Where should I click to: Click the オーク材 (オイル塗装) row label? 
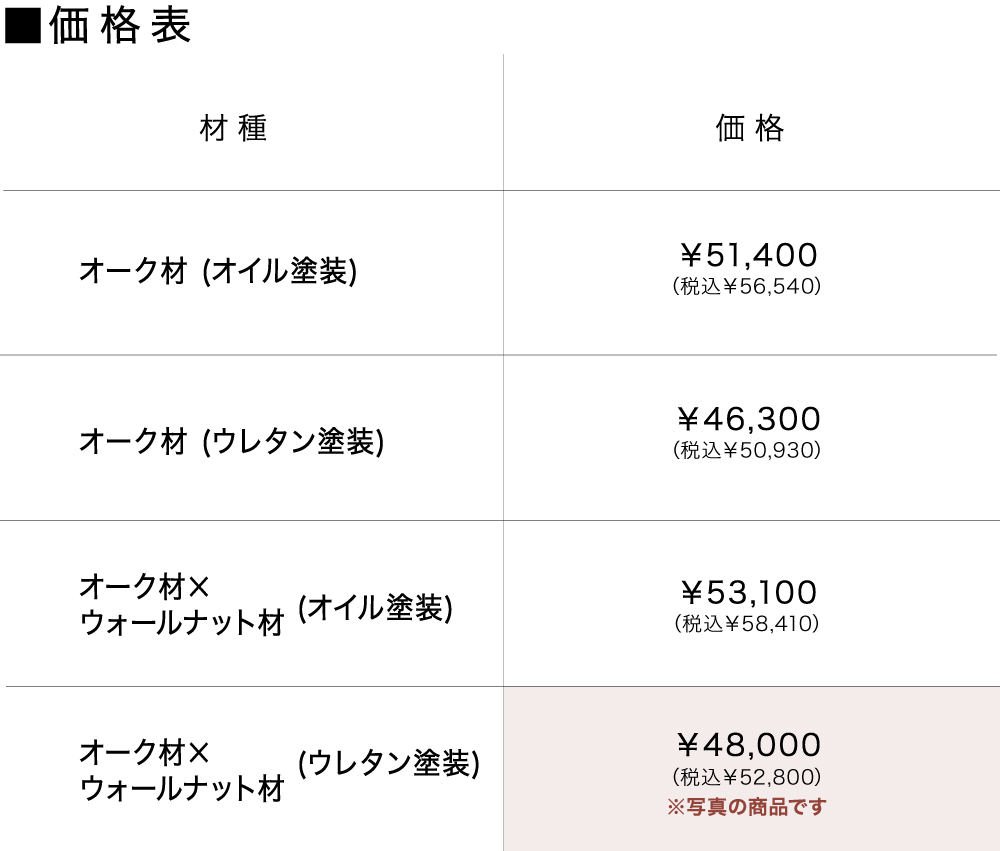pyautogui.click(x=218, y=271)
